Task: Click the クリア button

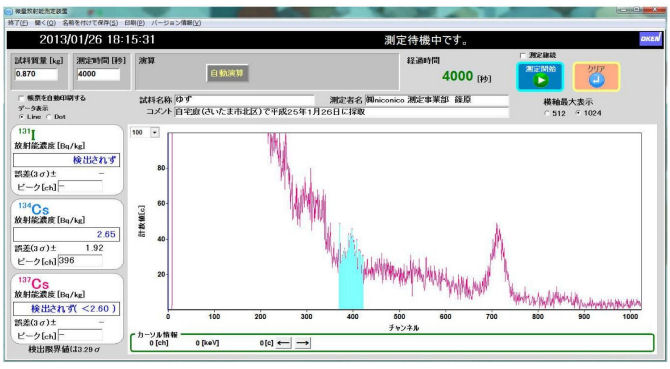Action: tap(596, 76)
